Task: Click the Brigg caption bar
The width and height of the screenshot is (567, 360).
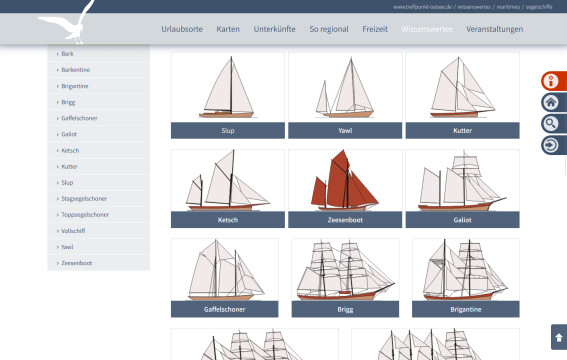Action: coord(345,309)
